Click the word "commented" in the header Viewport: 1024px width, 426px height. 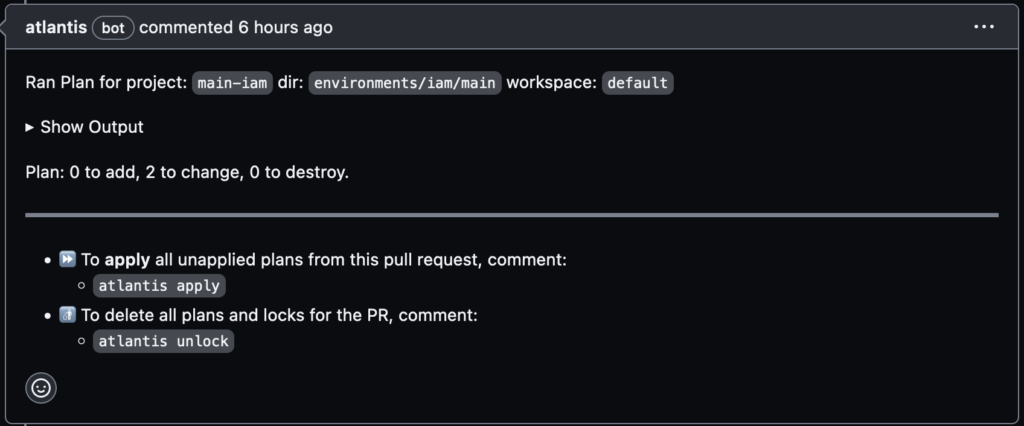(186, 28)
